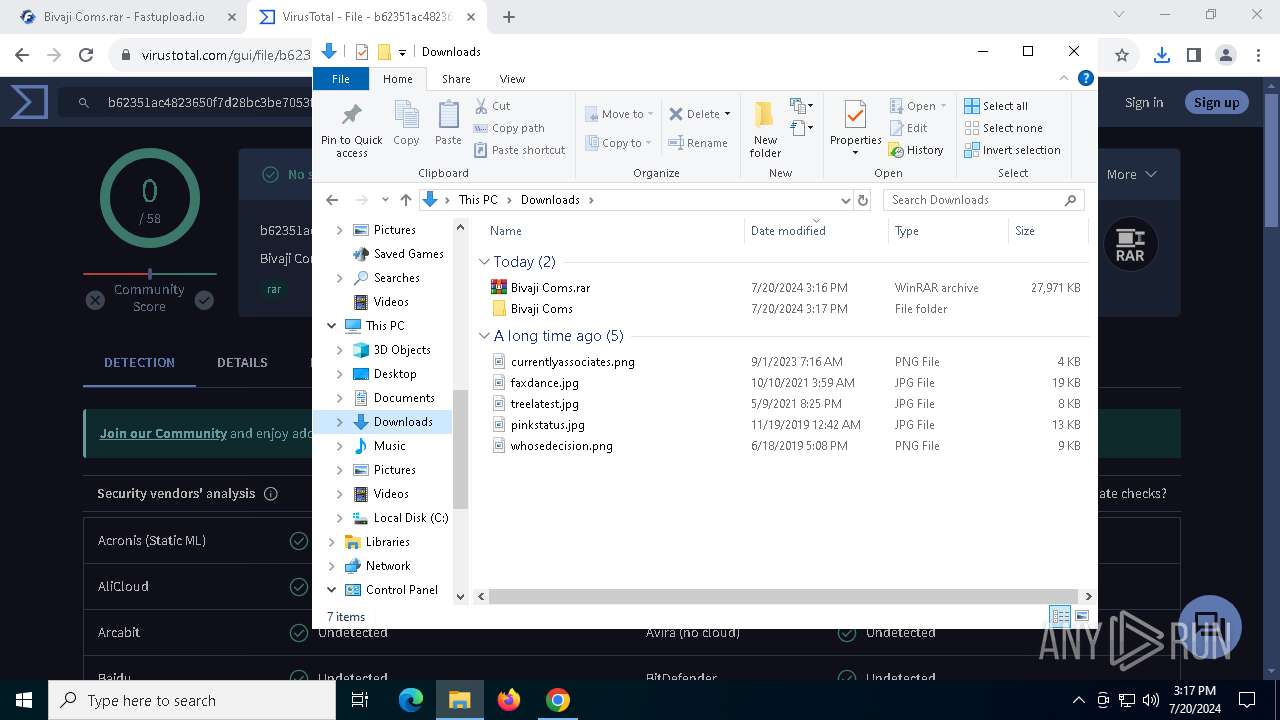1280x720 pixels.
Task: Open the address bar history dropdown
Action: click(846, 200)
